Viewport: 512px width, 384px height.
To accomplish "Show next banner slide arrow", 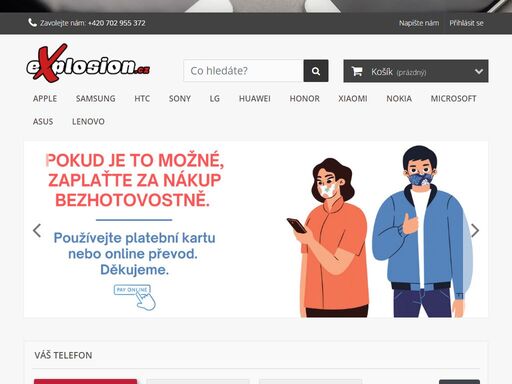I will [x=475, y=230].
